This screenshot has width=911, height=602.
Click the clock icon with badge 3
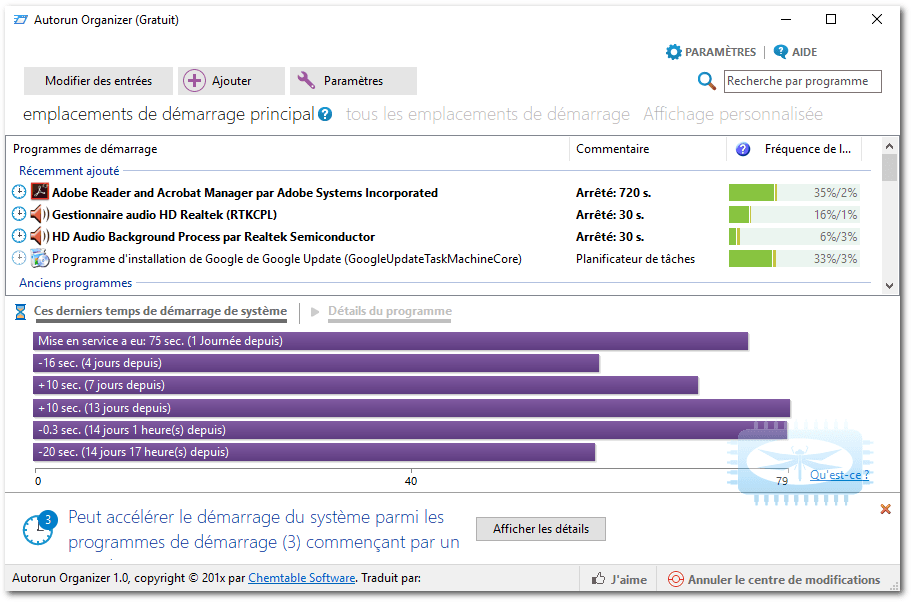click(40, 528)
